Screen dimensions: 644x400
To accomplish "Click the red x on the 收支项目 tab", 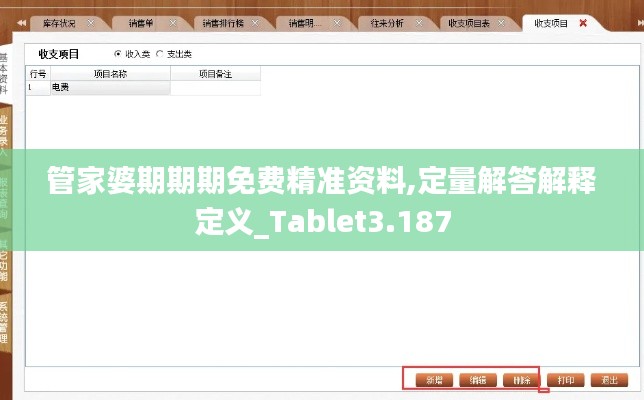I will coord(583,23).
